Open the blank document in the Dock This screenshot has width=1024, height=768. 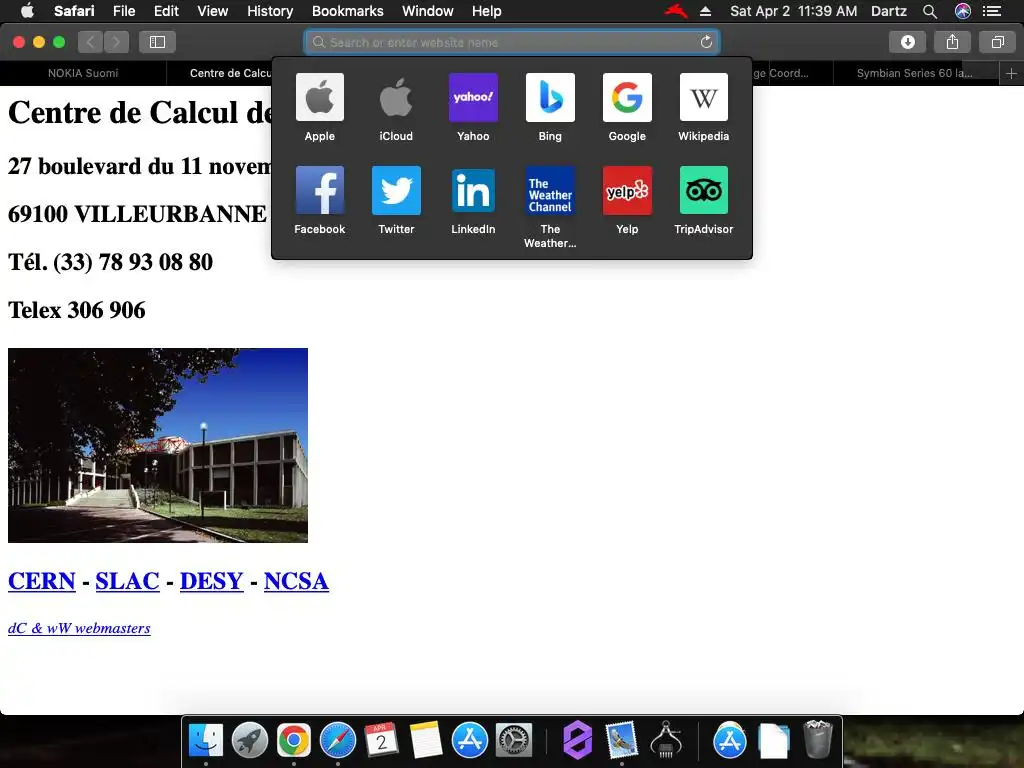click(x=774, y=741)
